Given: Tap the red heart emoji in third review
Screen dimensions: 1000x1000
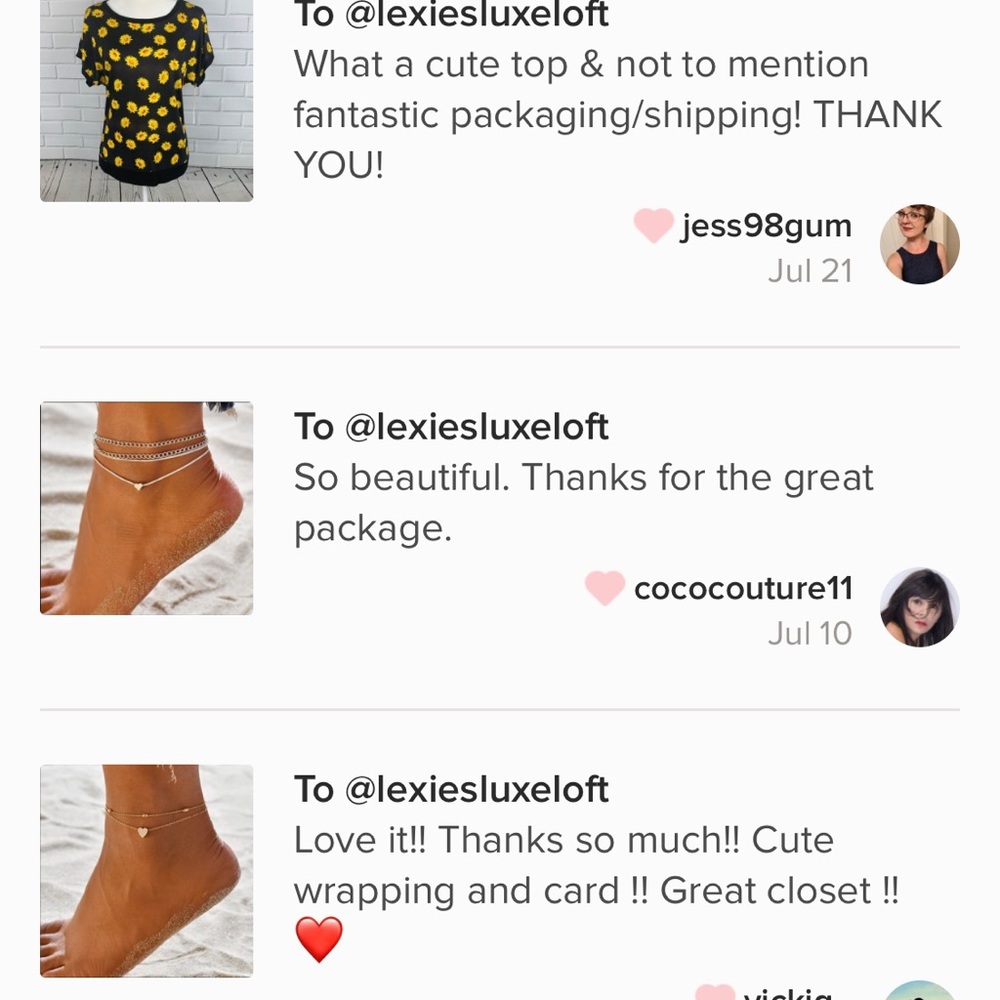Looking at the screenshot, I should coord(319,939).
